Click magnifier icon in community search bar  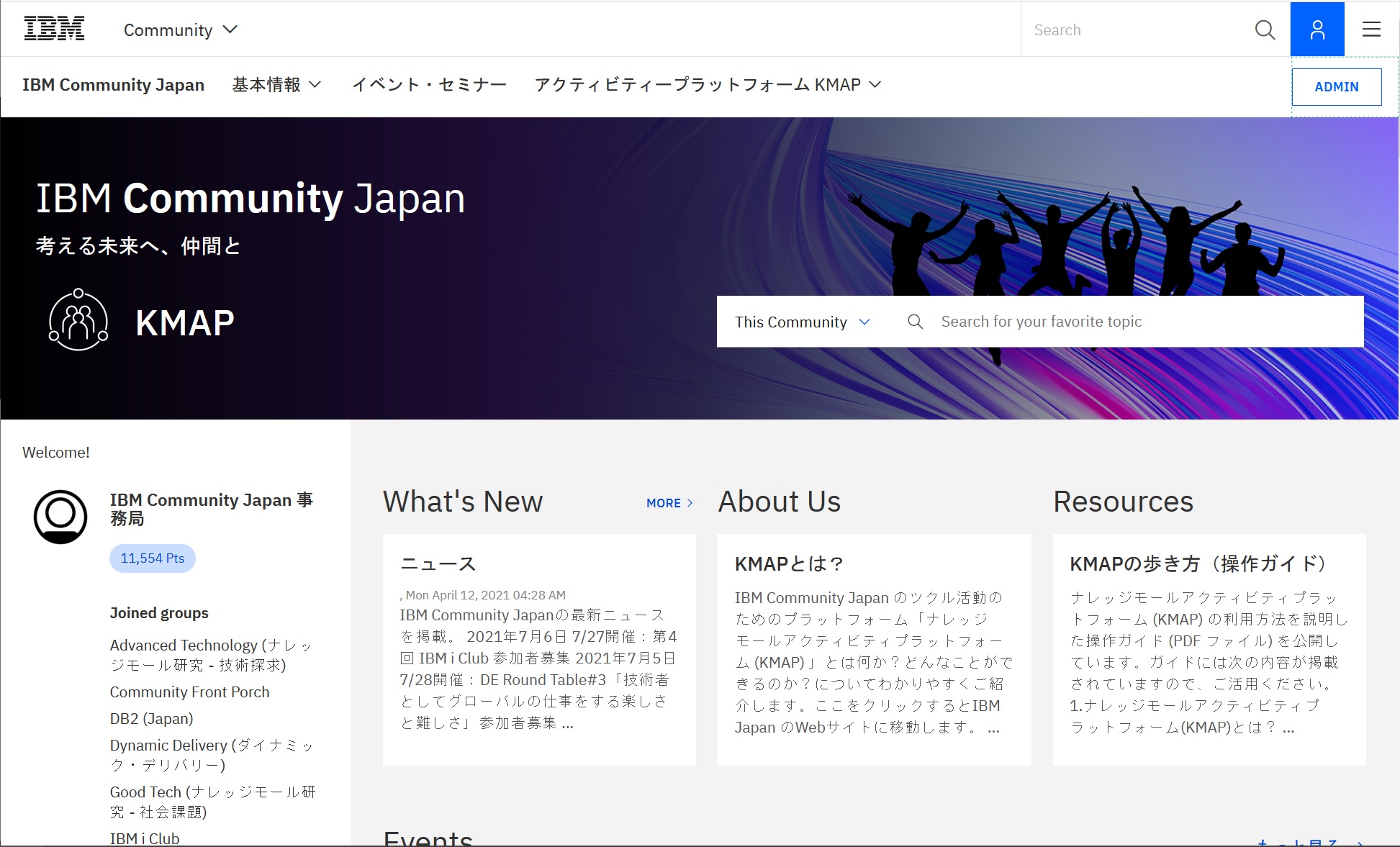[x=915, y=322]
